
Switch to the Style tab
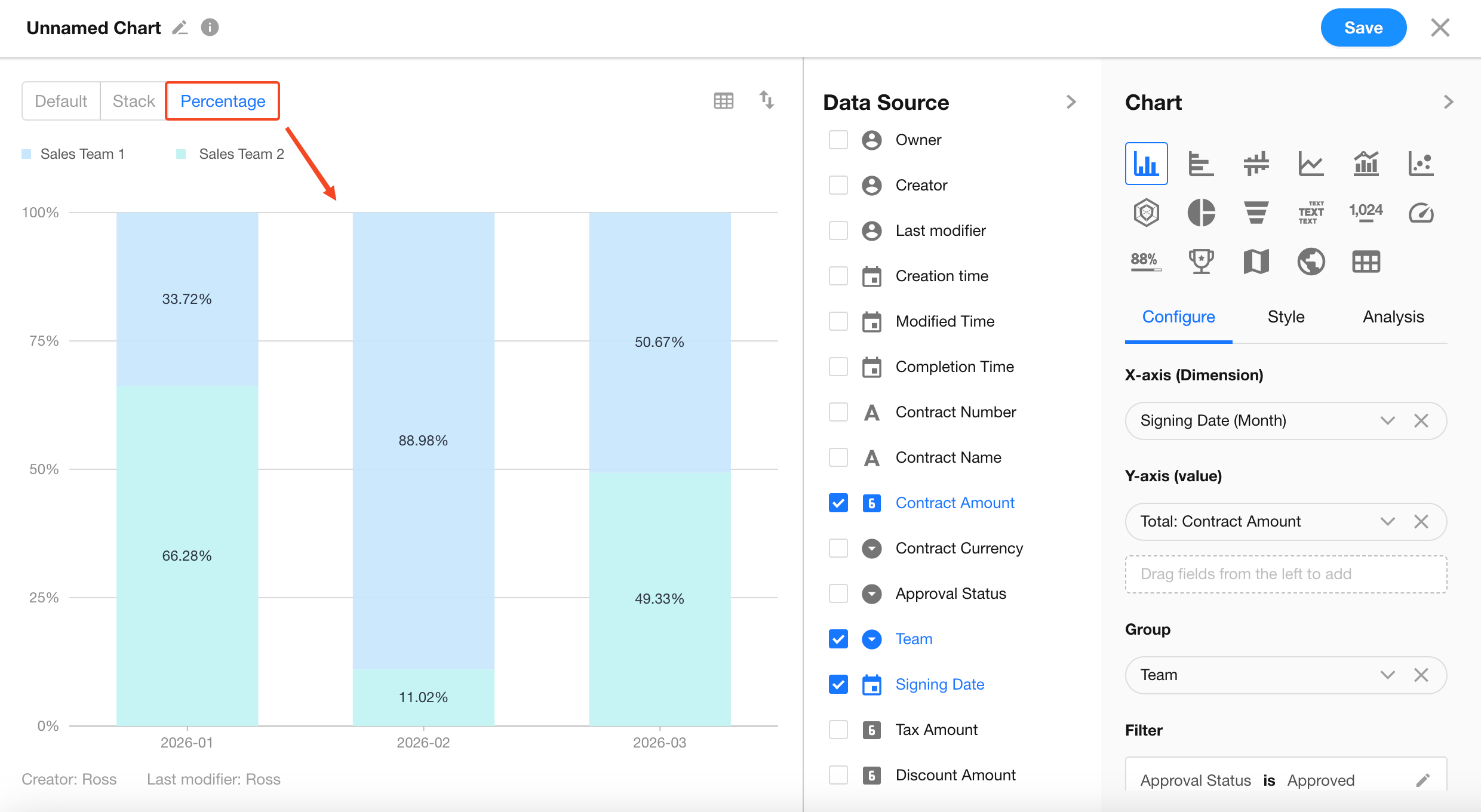(x=1286, y=317)
